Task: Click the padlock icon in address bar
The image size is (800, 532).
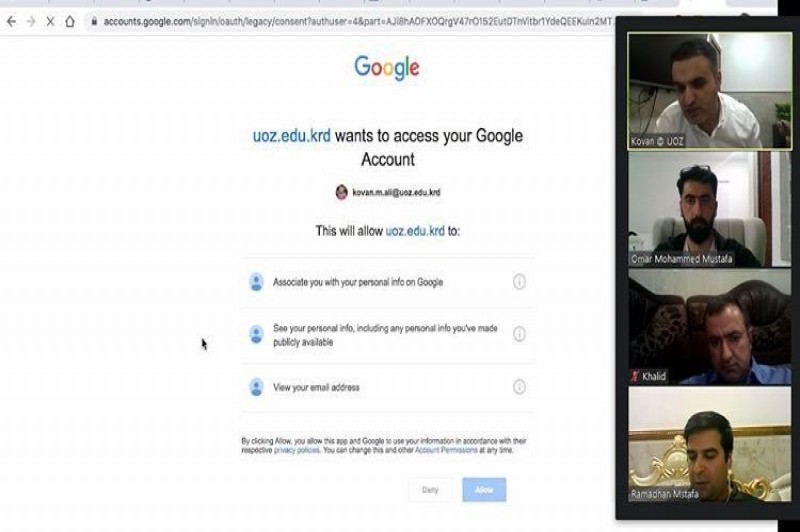Action: coord(94,21)
